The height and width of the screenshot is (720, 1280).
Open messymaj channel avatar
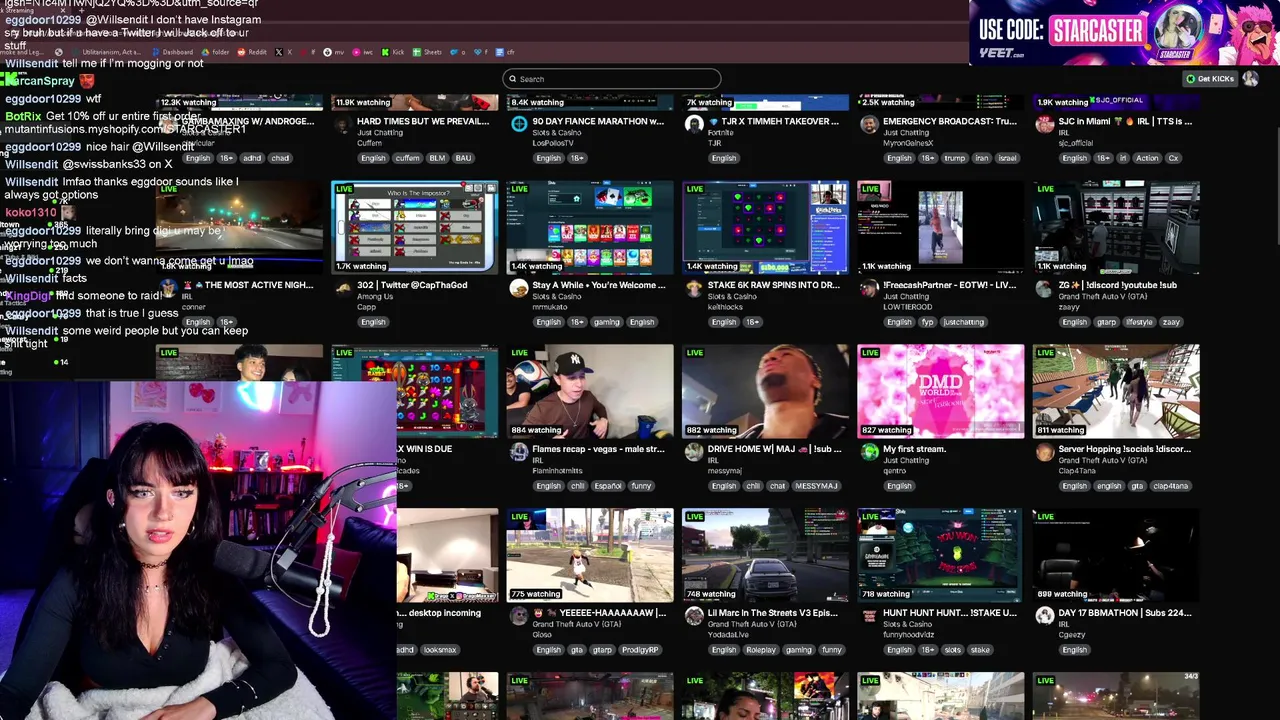click(694, 452)
